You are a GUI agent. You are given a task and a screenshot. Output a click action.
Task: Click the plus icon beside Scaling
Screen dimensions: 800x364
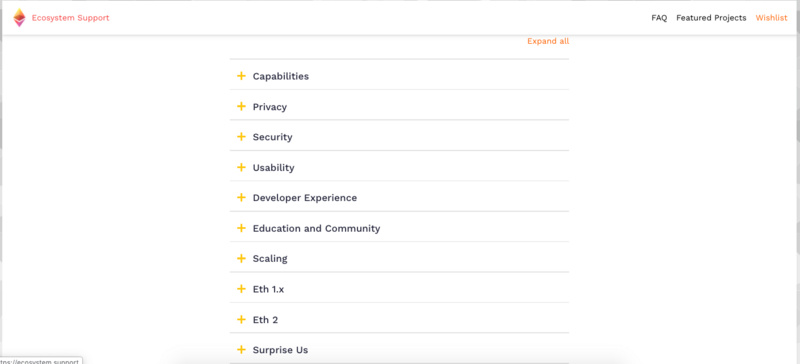[x=241, y=258]
